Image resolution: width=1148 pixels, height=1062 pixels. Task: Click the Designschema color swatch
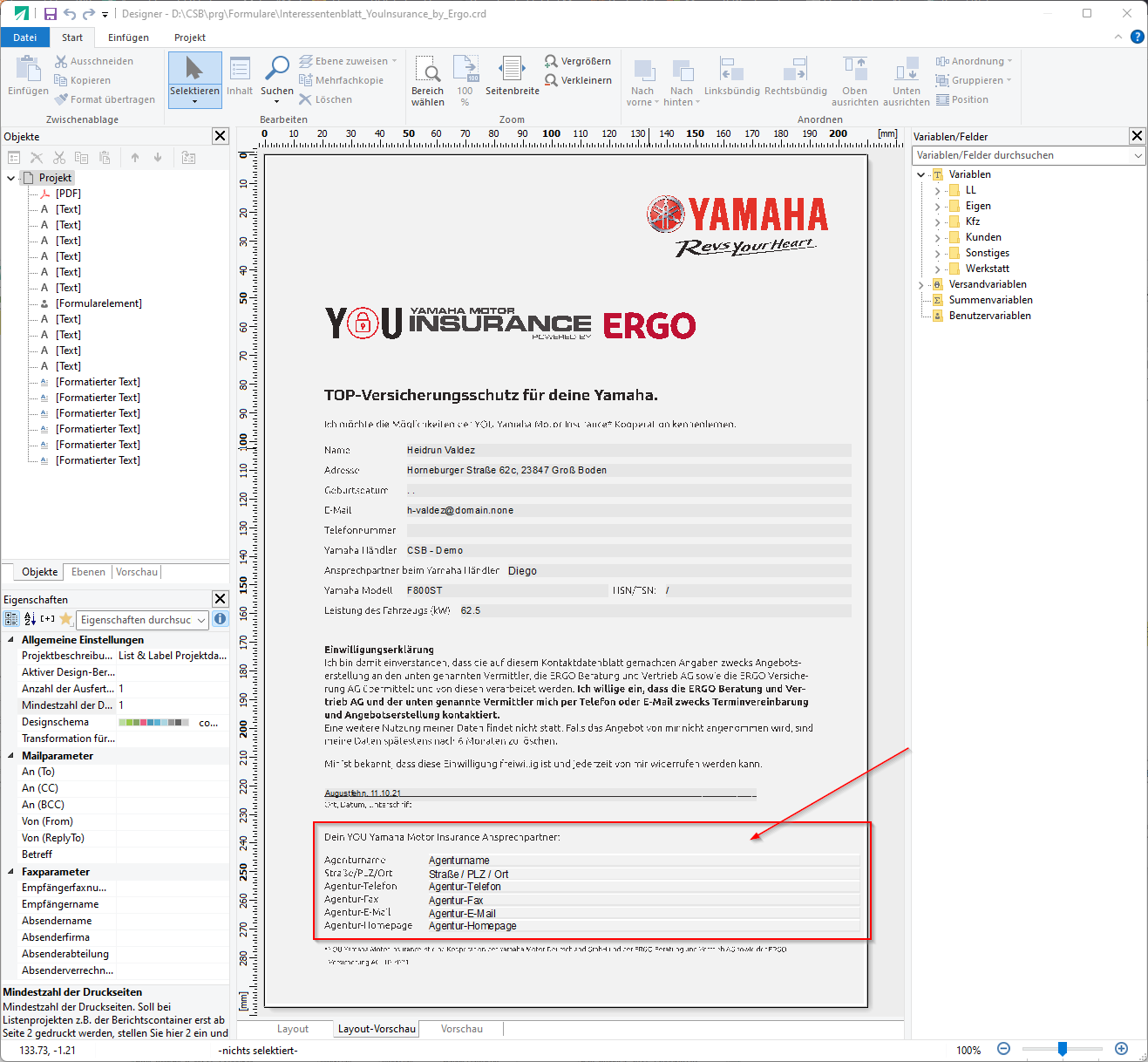tap(153, 723)
